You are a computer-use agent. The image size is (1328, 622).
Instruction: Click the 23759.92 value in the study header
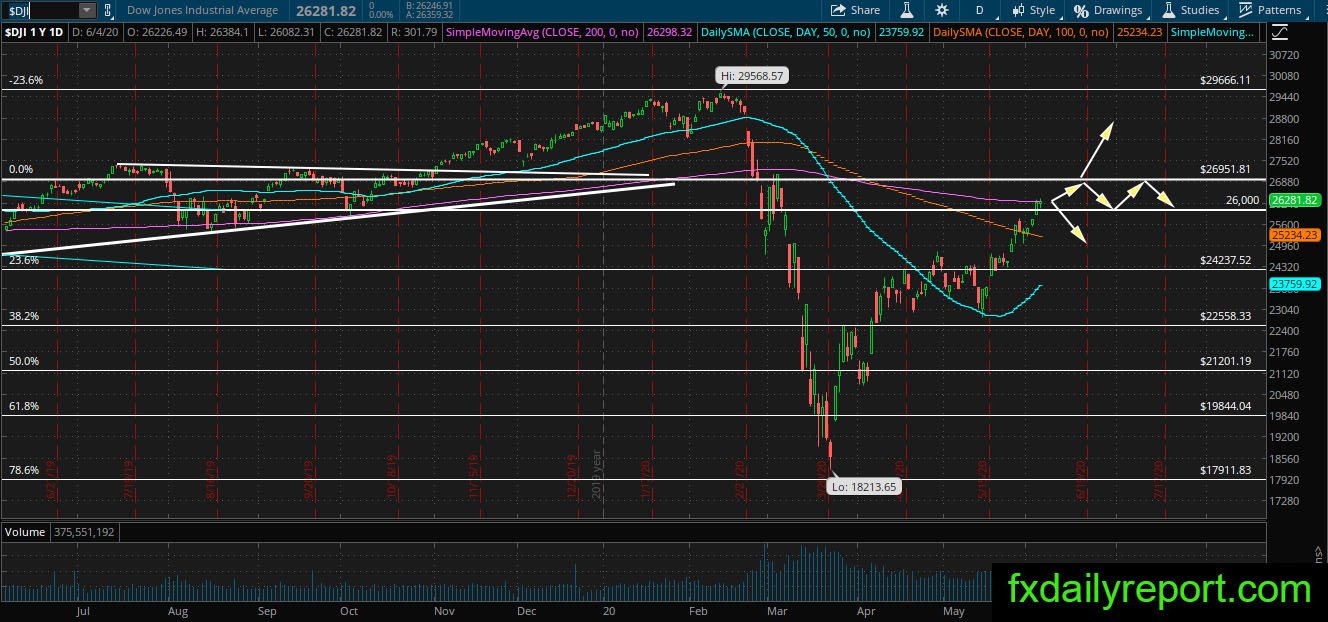(x=902, y=33)
